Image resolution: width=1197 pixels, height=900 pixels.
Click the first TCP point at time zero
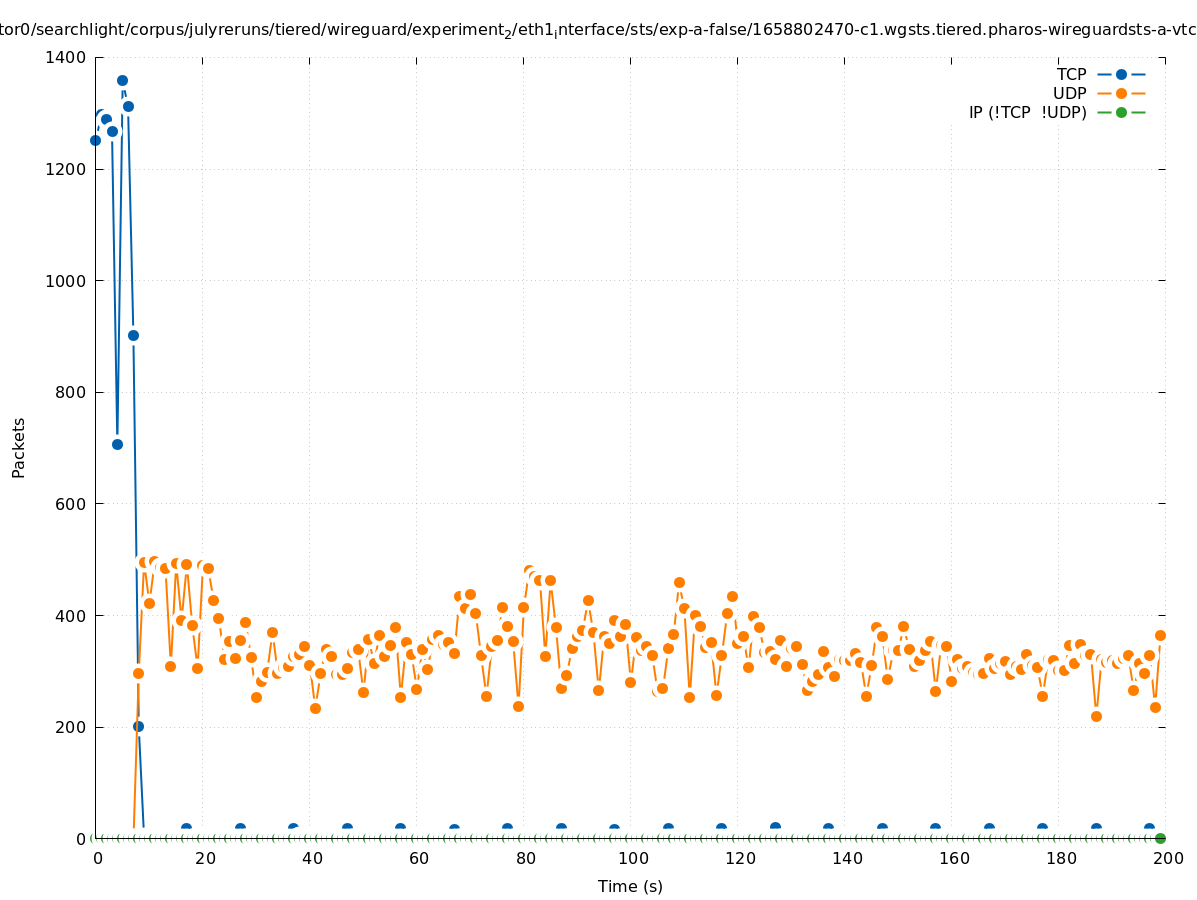pyautogui.click(x=95, y=140)
